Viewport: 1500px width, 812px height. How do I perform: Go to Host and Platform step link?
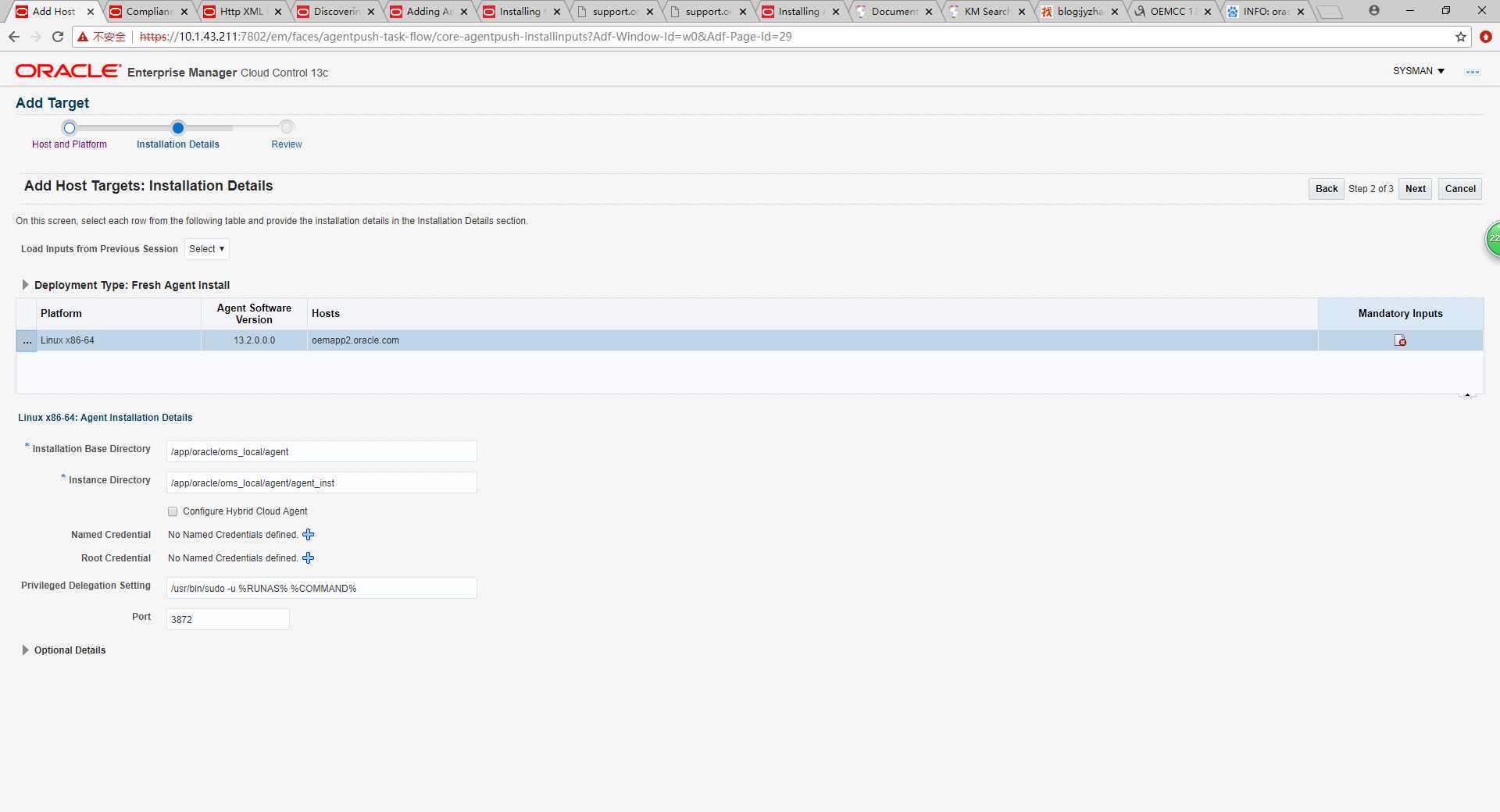(x=70, y=144)
